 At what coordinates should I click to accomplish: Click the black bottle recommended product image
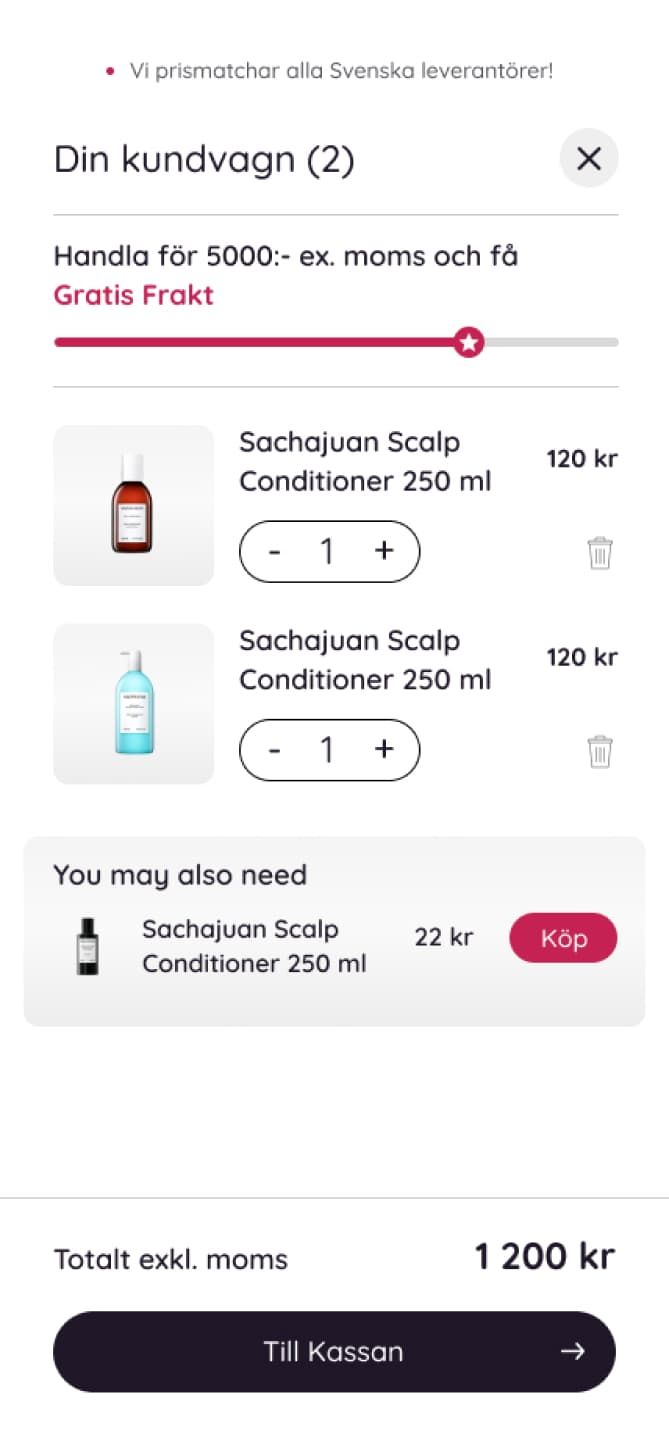pyautogui.click(x=88, y=946)
